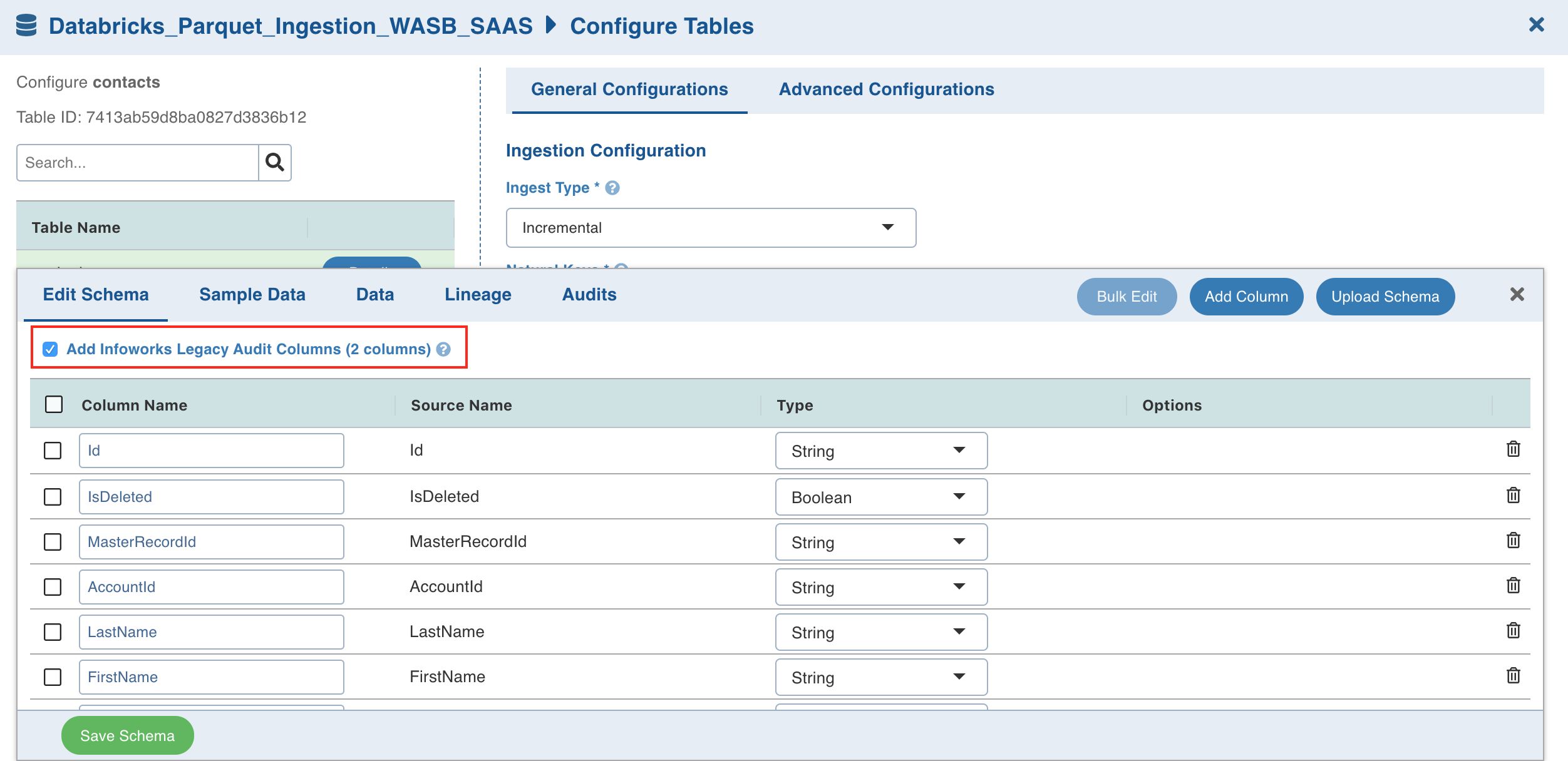This screenshot has height=761, width=1568.
Task: Open the Sample Data tab
Action: (252, 295)
